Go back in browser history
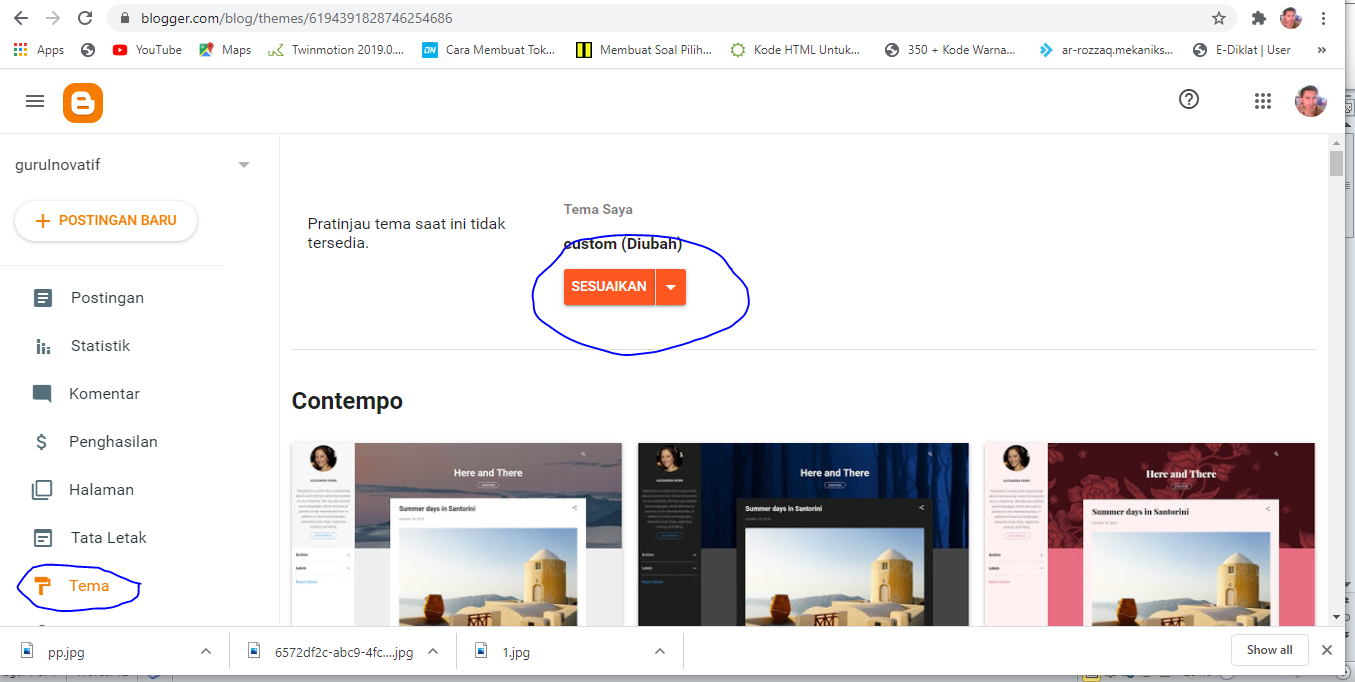This screenshot has width=1355, height=682. pyautogui.click(x=20, y=18)
